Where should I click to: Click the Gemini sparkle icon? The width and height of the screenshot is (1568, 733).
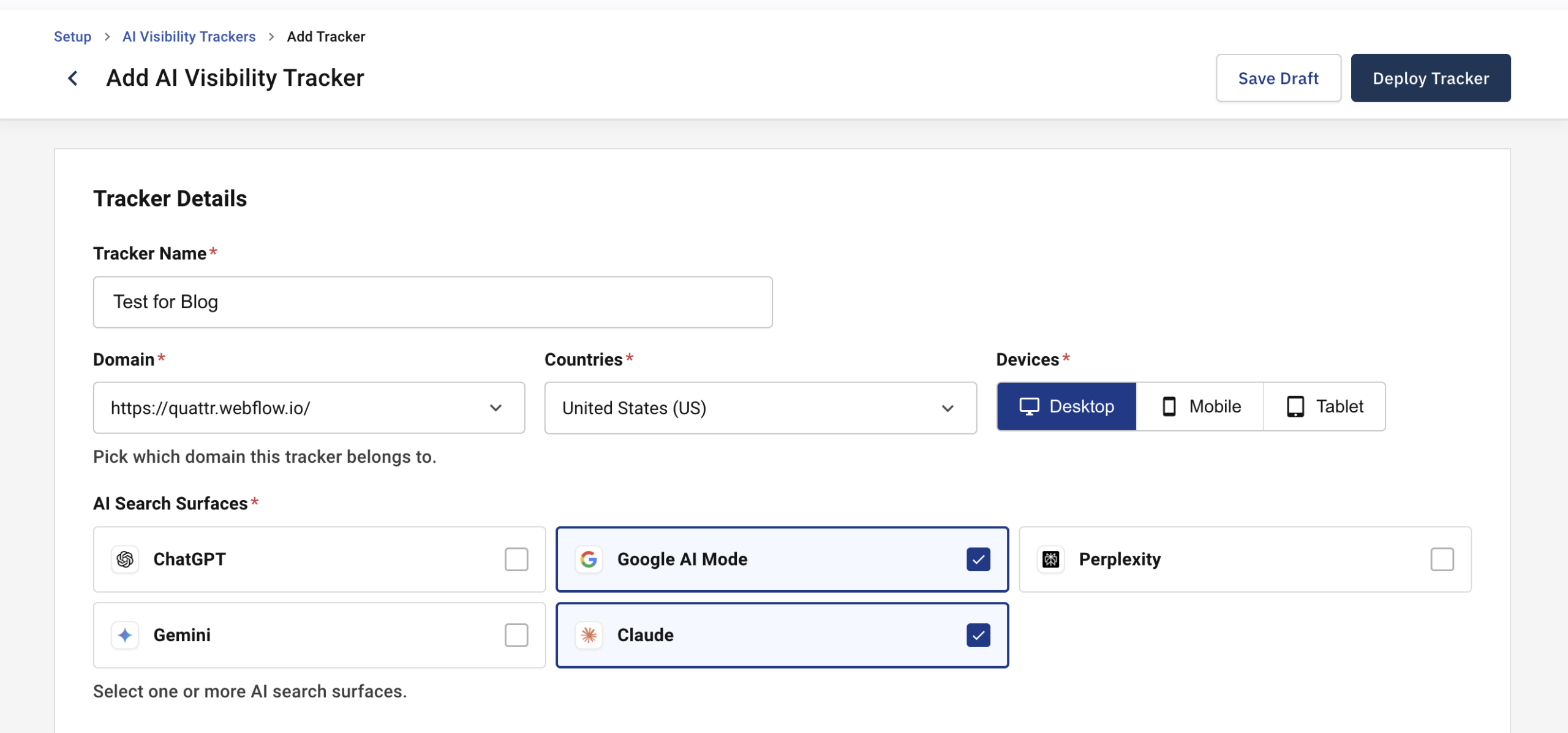125,635
